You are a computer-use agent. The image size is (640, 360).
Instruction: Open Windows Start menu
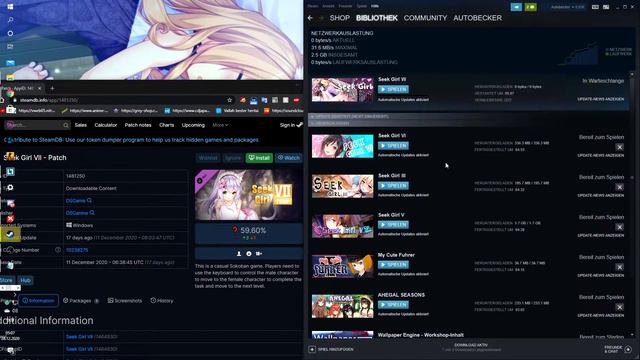10,7
